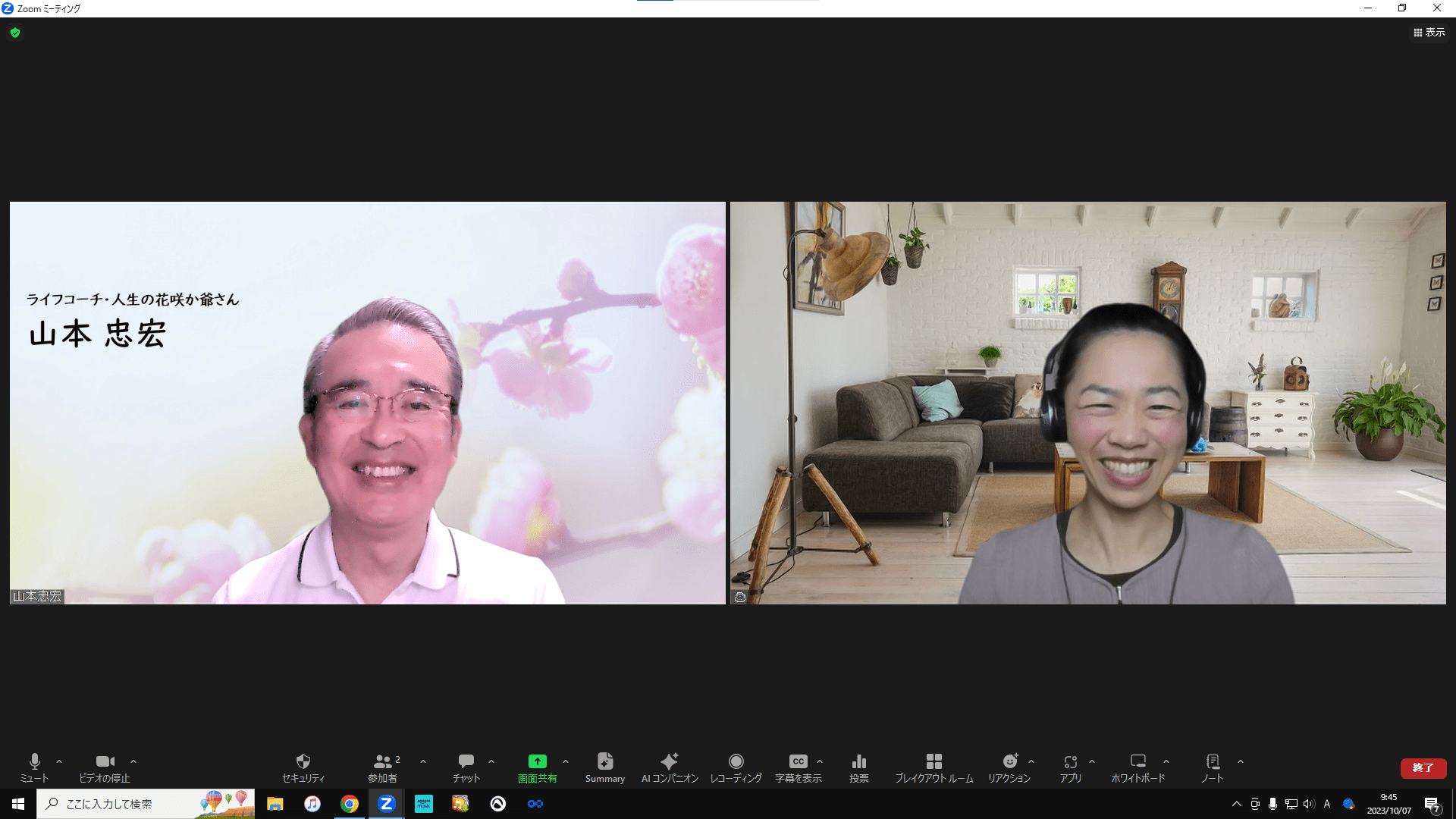This screenshot has height=819, width=1456.
Task: Click the red End meeting button
Action: pyautogui.click(x=1423, y=767)
